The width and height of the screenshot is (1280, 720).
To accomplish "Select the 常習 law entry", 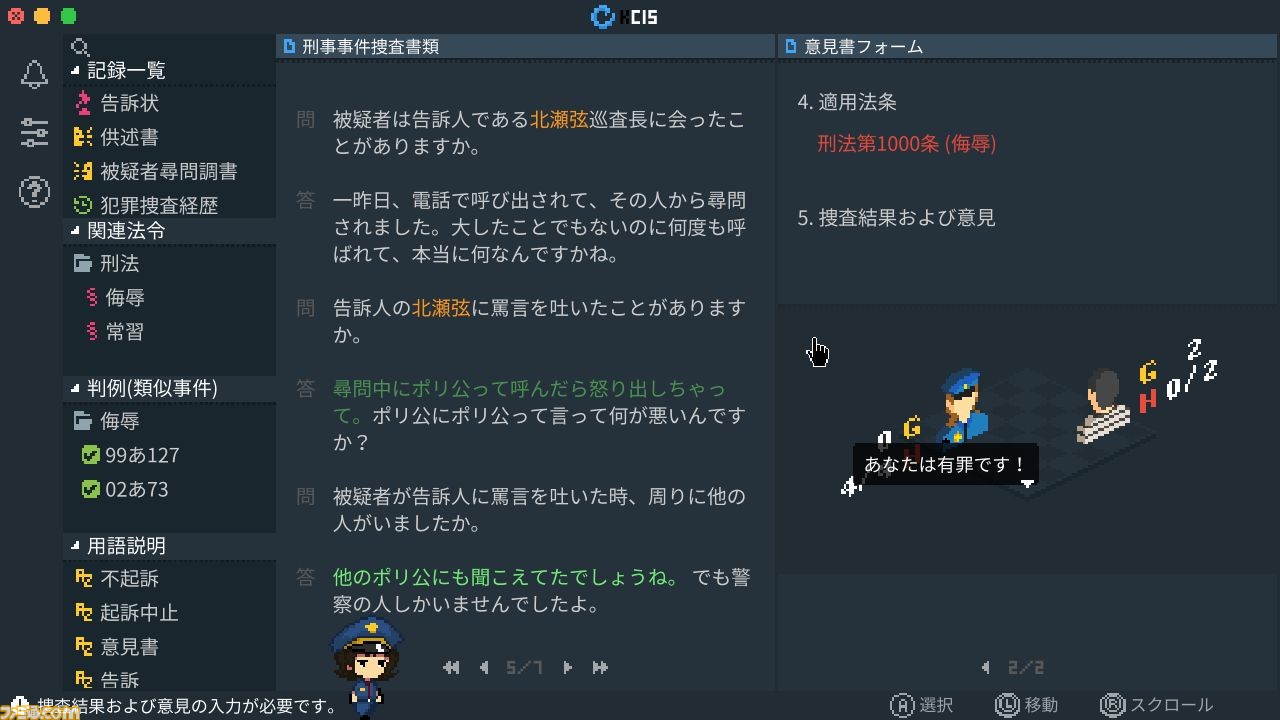I will pos(115,331).
